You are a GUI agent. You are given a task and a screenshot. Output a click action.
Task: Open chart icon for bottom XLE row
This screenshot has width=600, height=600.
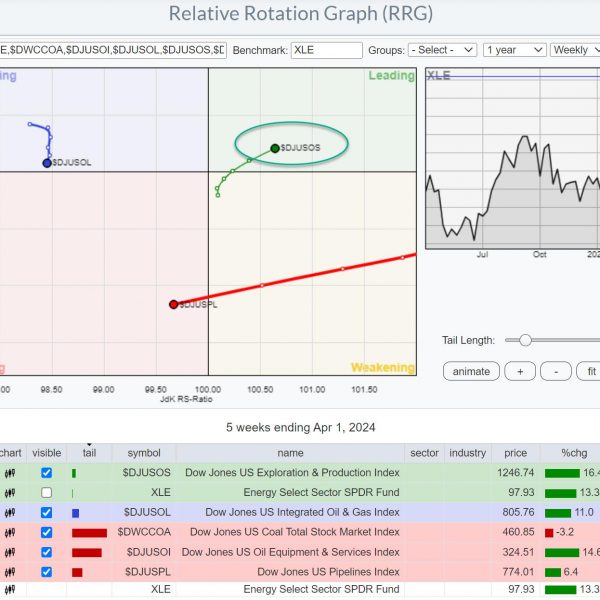[x=10, y=590]
